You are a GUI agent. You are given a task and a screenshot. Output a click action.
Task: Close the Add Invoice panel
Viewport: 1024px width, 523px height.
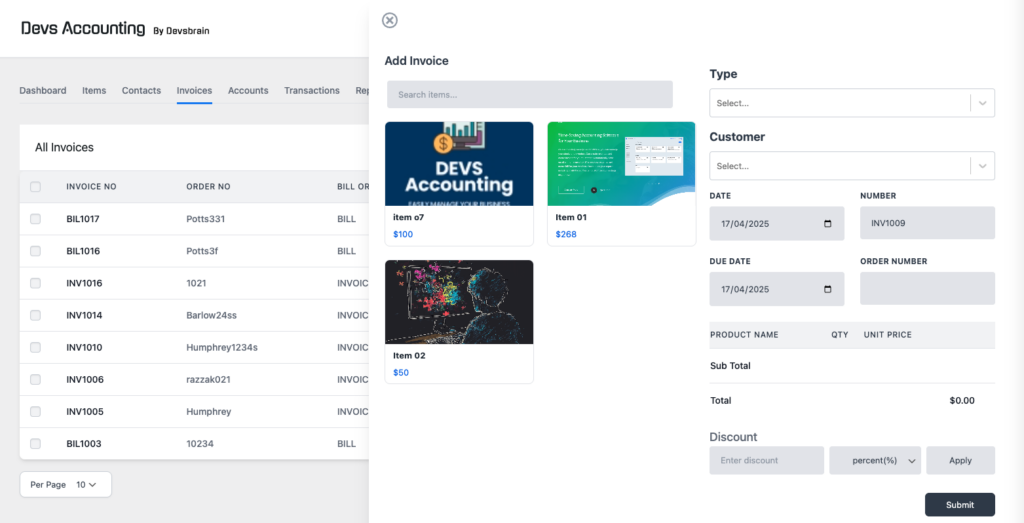tap(390, 20)
